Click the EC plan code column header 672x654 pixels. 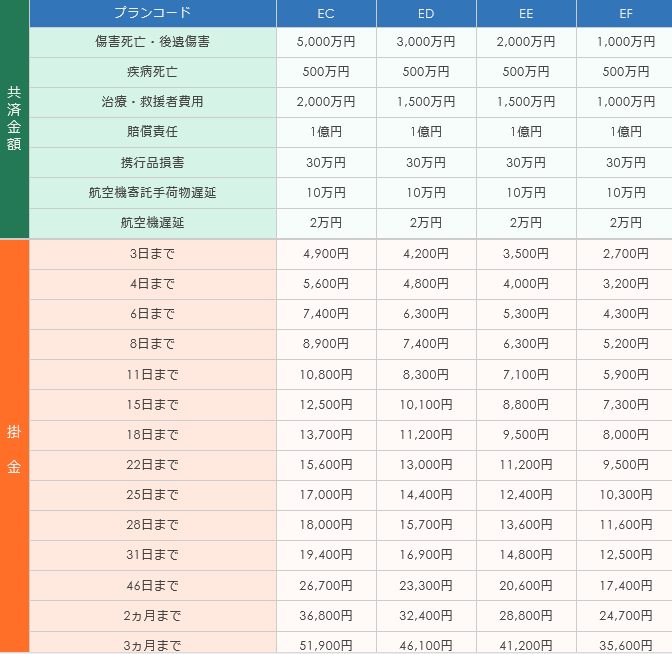(326, 13)
